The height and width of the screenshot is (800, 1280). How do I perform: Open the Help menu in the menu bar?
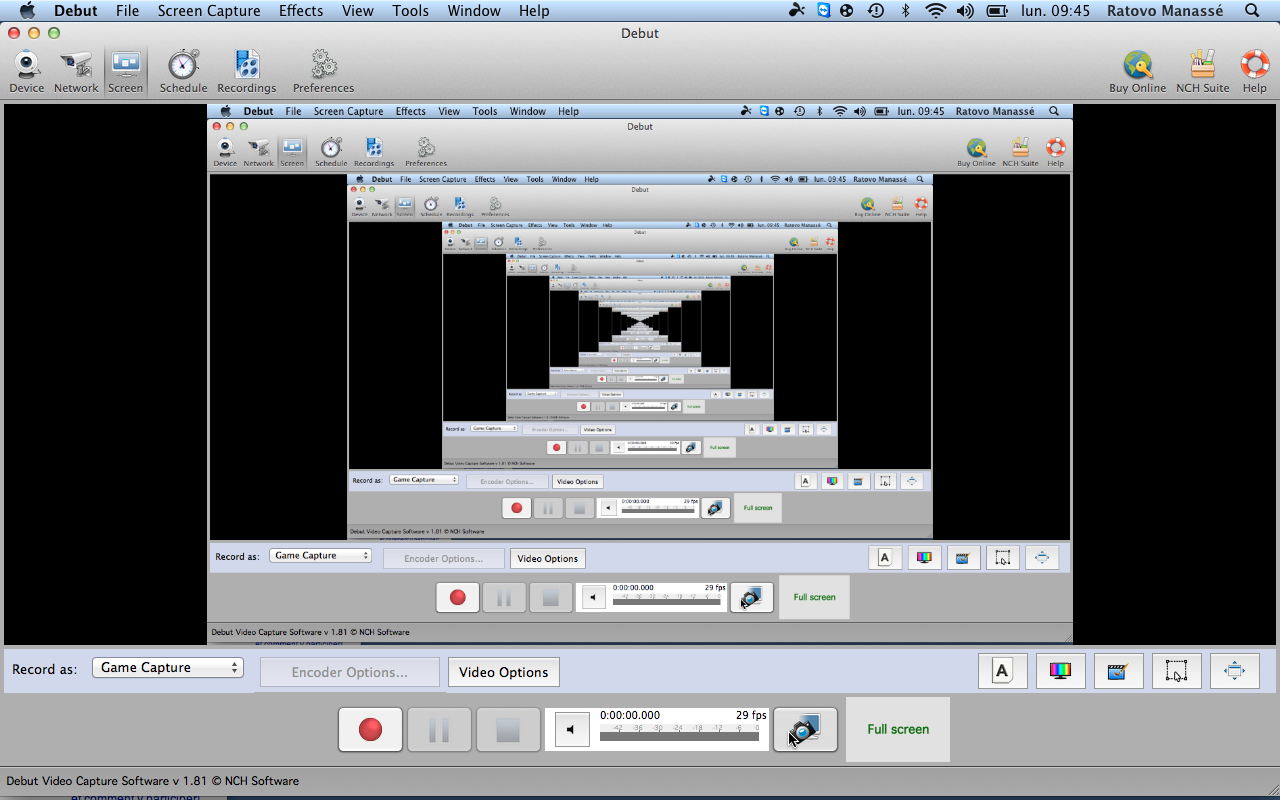[x=534, y=11]
